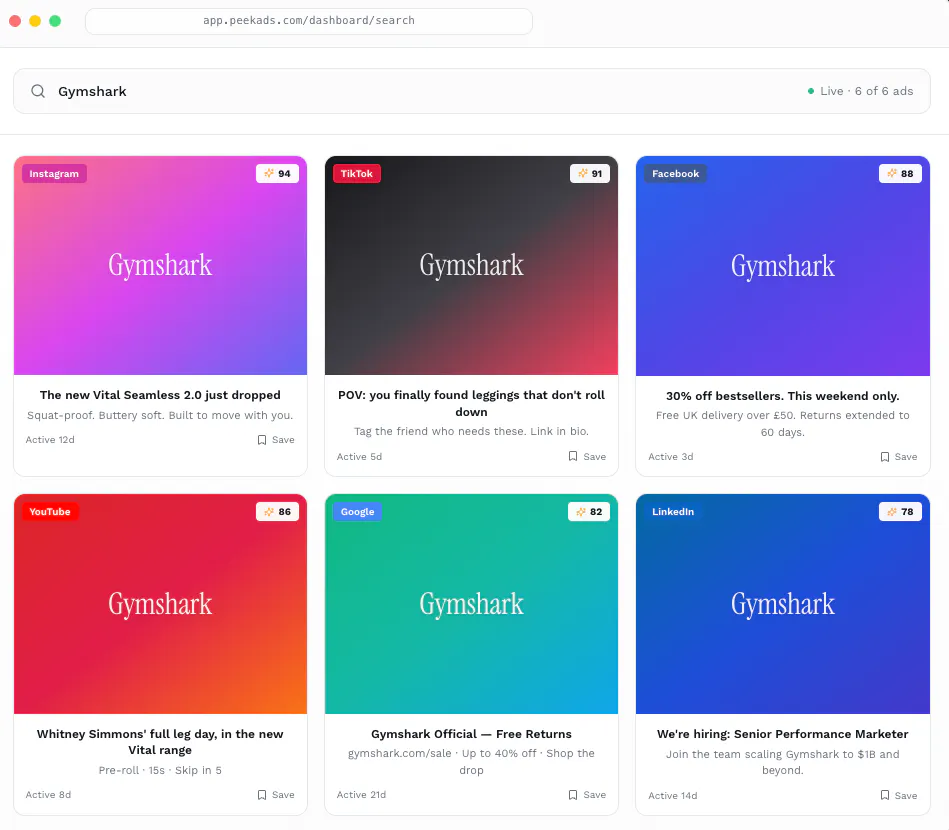This screenshot has width=949, height=830.
Task: Click the 'Active 8d' label
Action: (x=48, y=794)
